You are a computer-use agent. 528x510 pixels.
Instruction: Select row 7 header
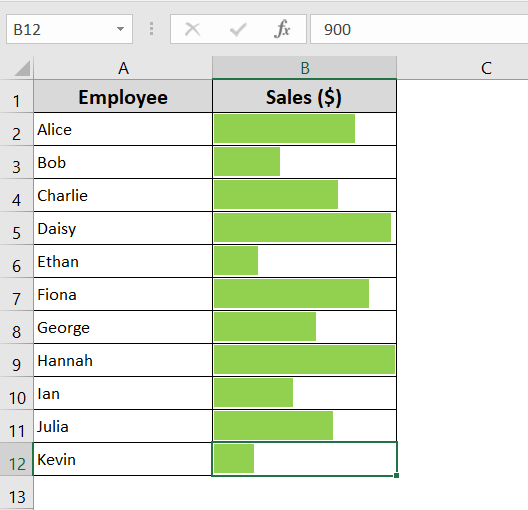16,294
